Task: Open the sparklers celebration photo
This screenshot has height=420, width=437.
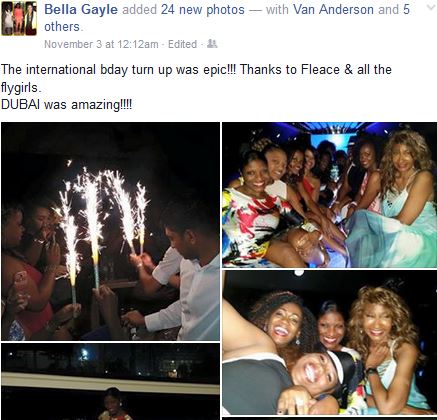Action: click(x=110, y=231)
